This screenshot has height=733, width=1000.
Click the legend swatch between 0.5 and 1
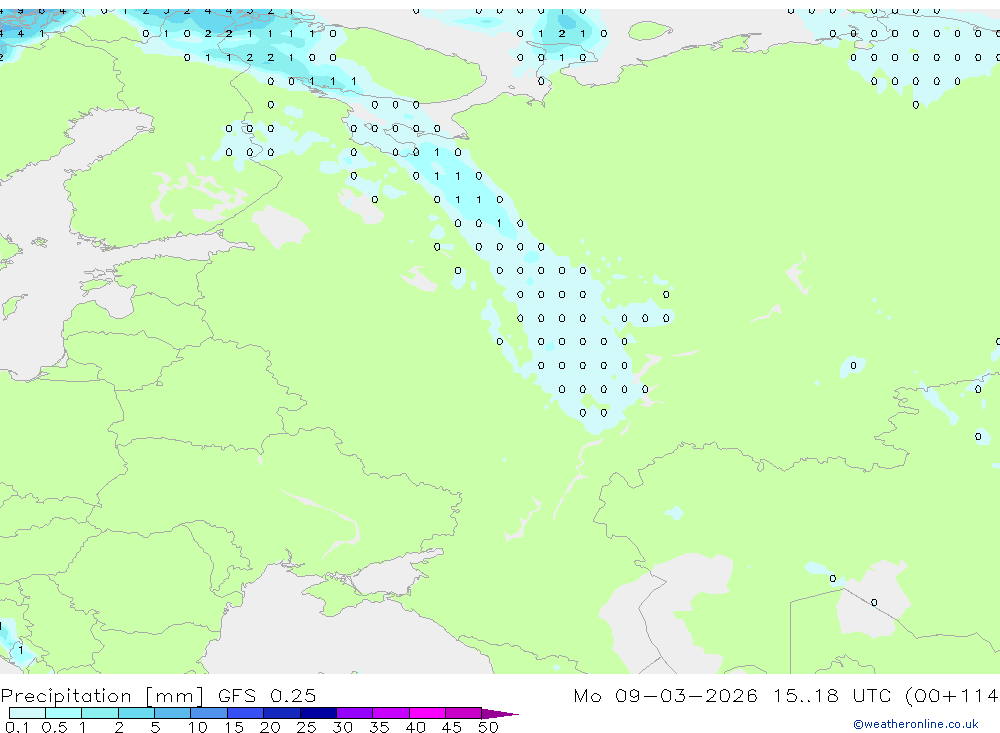64,713
